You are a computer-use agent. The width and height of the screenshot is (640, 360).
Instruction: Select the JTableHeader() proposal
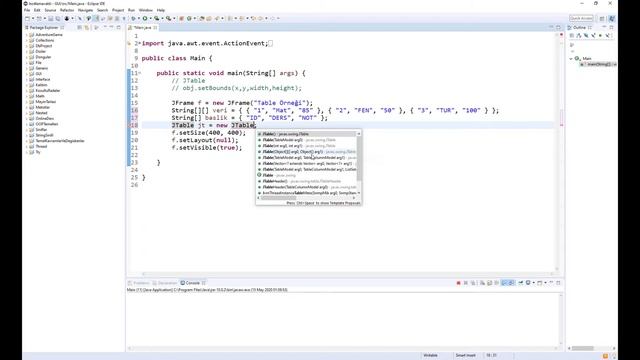[x=307, y=181]
